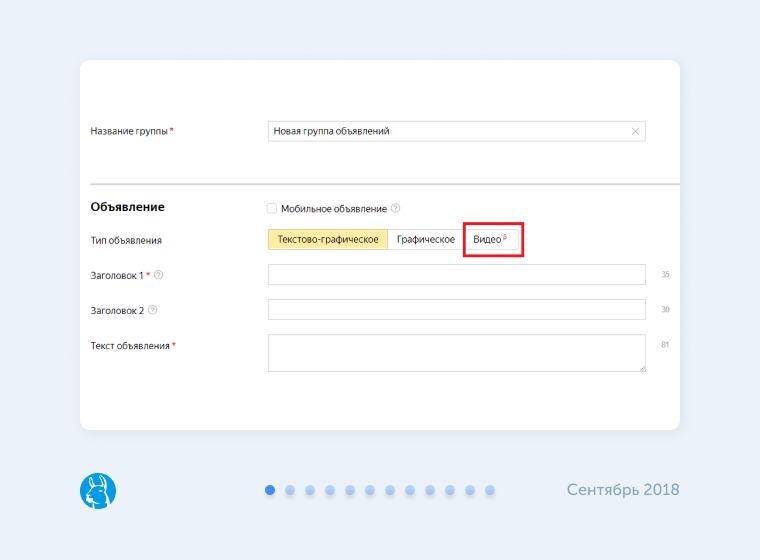The height and width of the screenshot is (560, 760).
Task: Select the third slide pagination dot
Action: coord(310,490)
